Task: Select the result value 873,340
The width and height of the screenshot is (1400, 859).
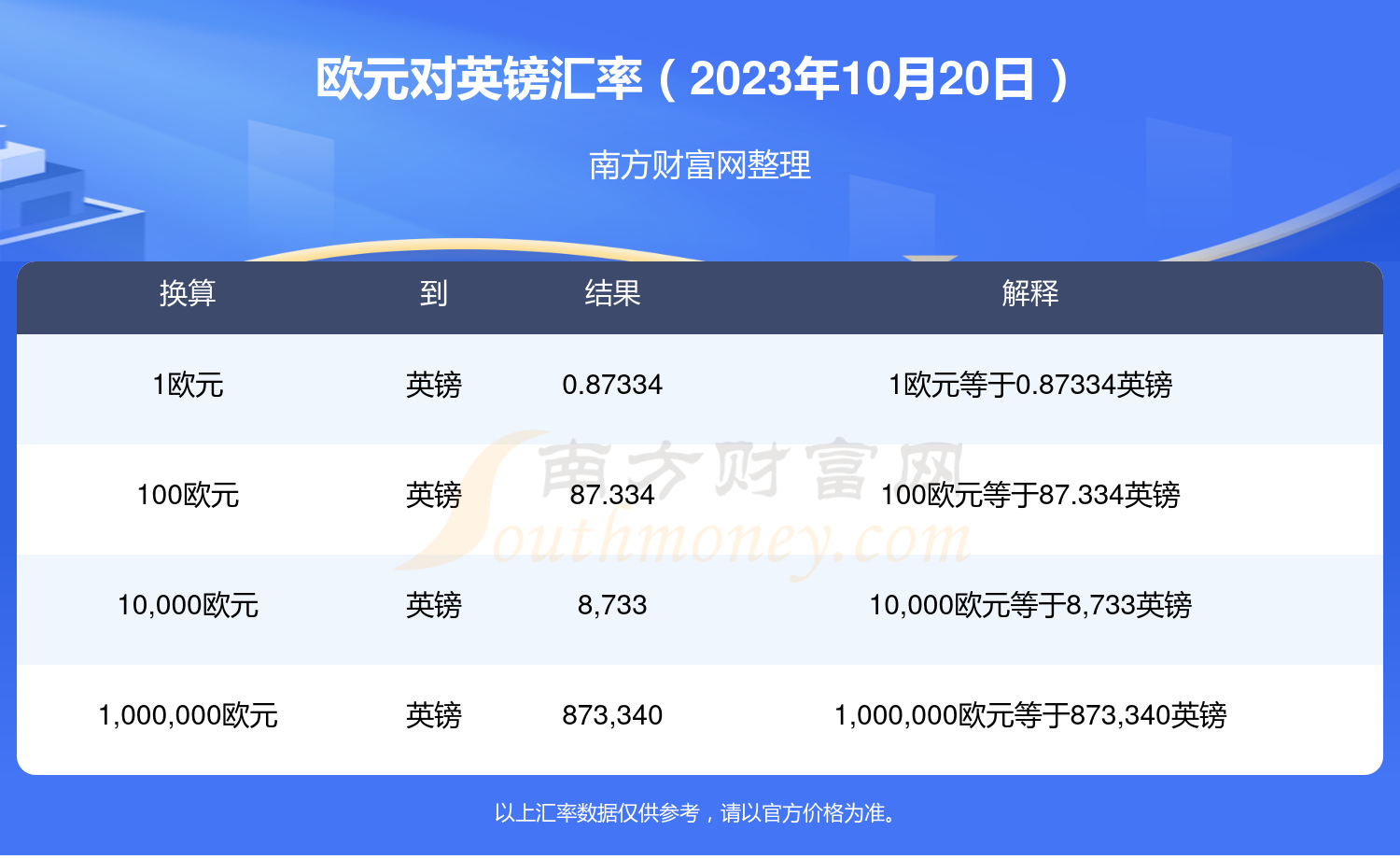Action: [612, 715]
